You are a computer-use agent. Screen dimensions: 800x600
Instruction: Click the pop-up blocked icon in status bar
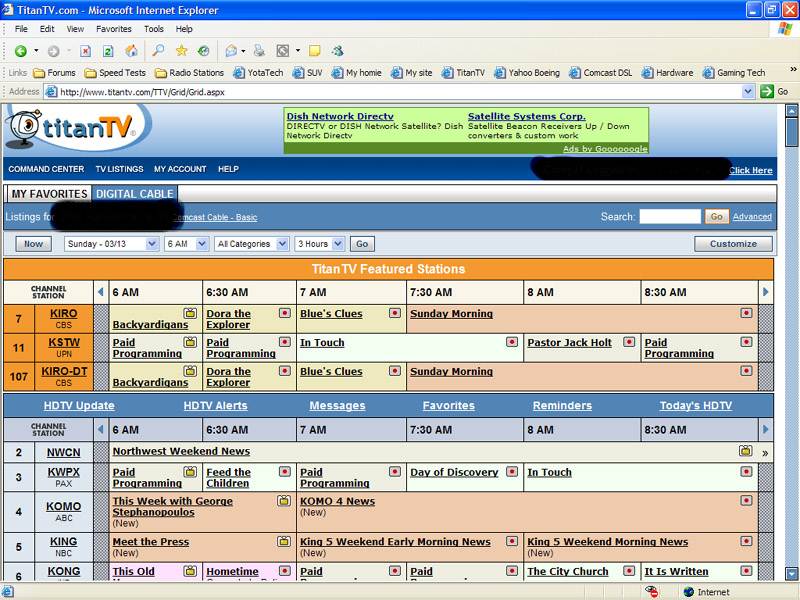click(652, 591)
